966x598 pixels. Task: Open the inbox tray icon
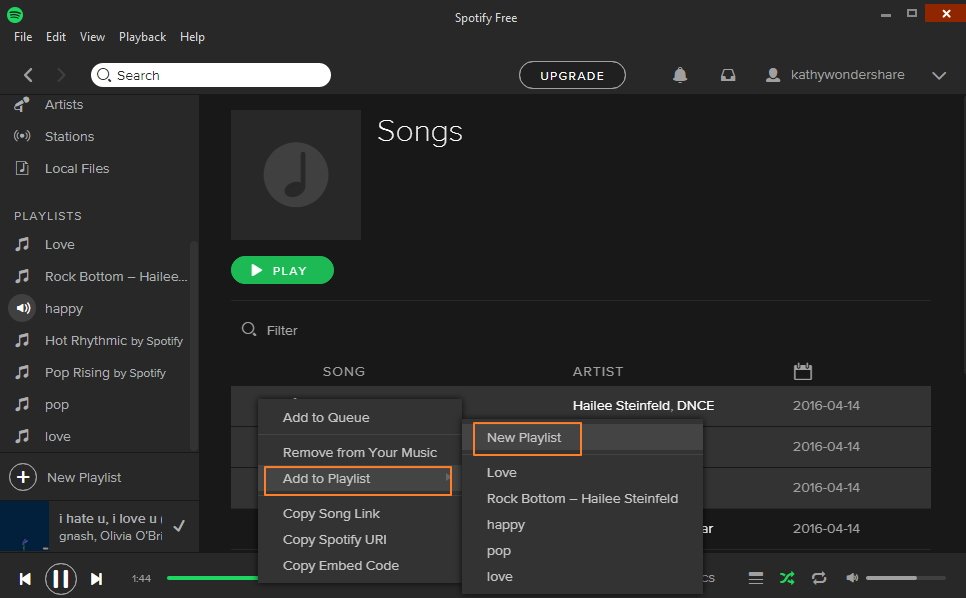pyautogui.click(x=728, y=75)
